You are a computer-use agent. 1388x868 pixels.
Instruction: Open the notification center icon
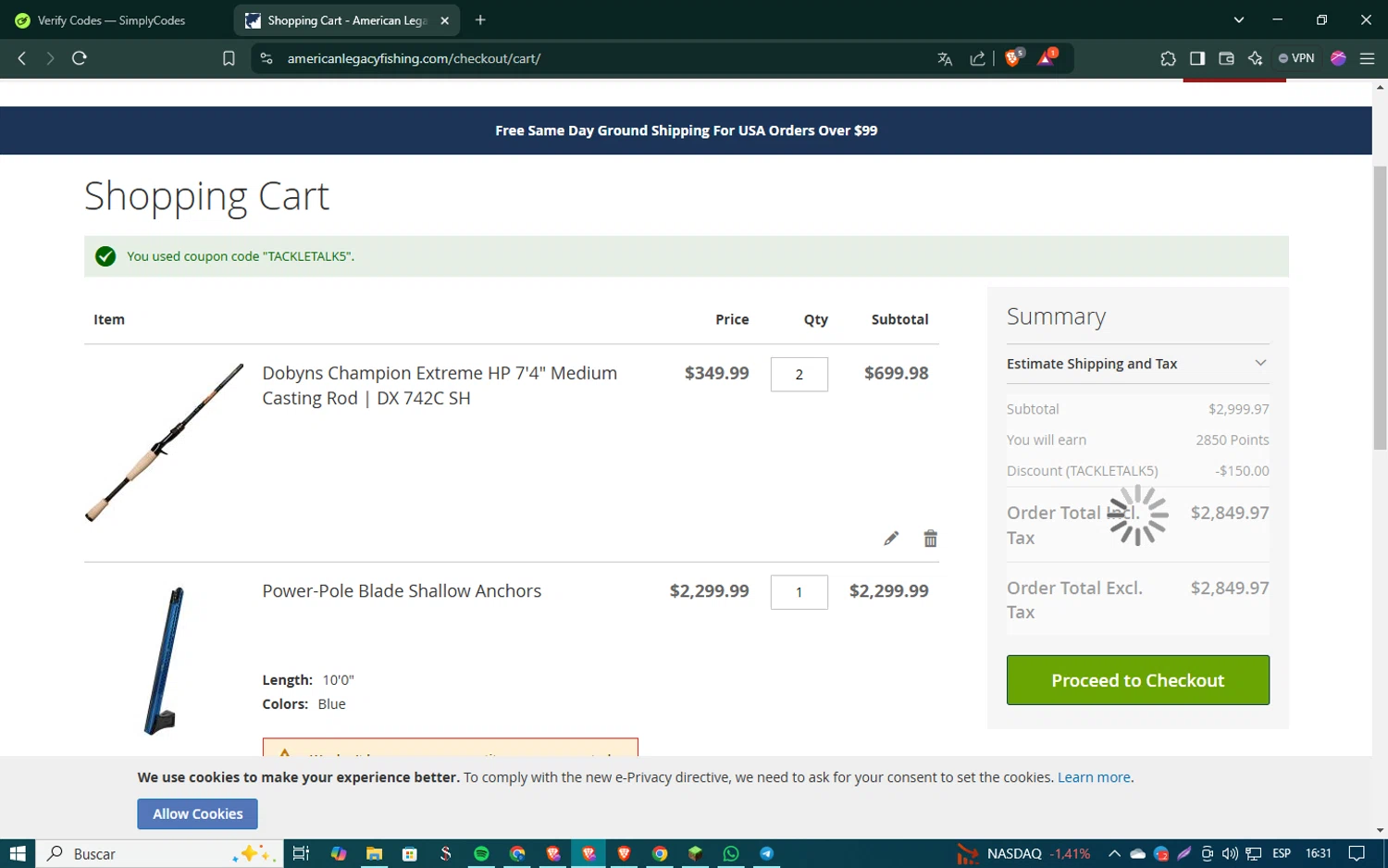click(1357, 853)
